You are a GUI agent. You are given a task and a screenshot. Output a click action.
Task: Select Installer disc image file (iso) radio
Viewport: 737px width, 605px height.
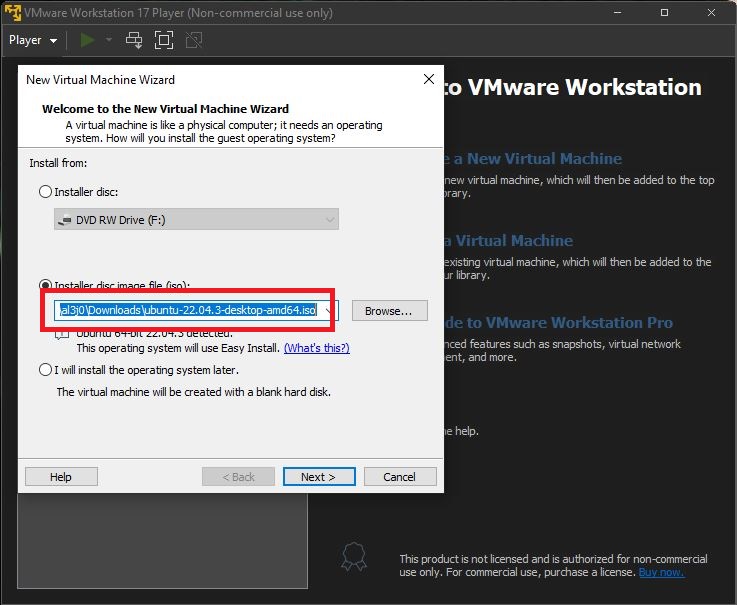point(45,285)
